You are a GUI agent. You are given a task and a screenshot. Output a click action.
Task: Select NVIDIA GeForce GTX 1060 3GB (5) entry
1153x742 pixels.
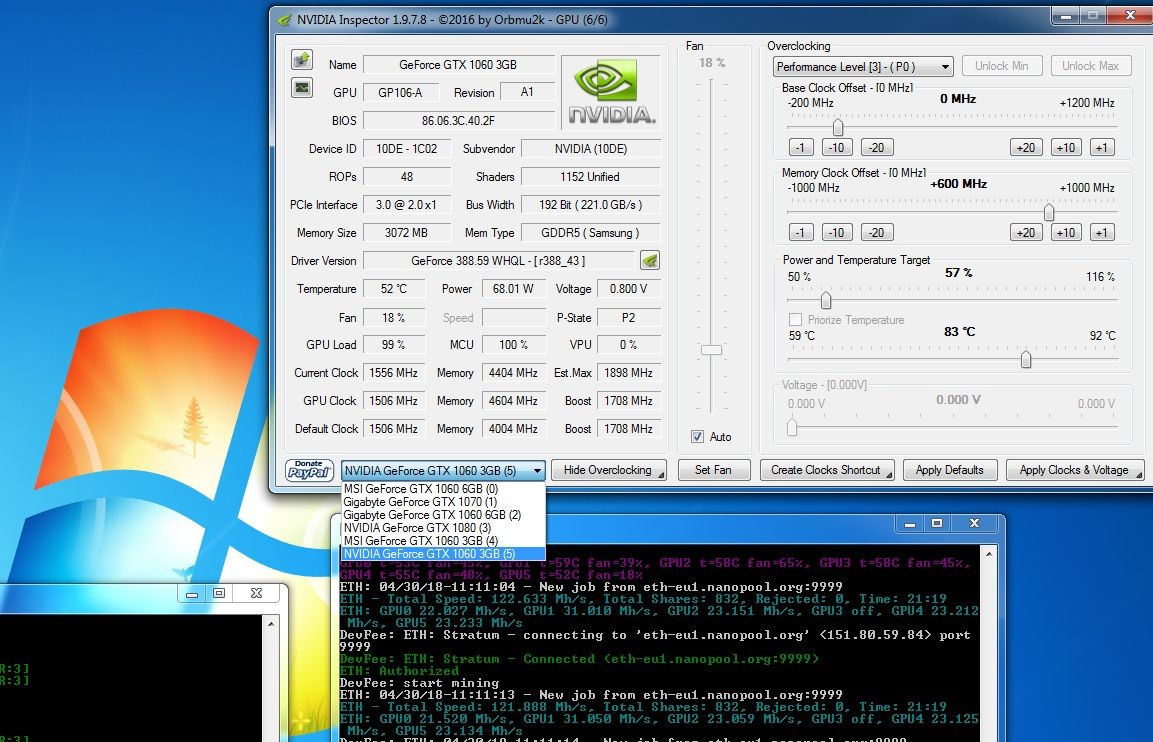443,554
